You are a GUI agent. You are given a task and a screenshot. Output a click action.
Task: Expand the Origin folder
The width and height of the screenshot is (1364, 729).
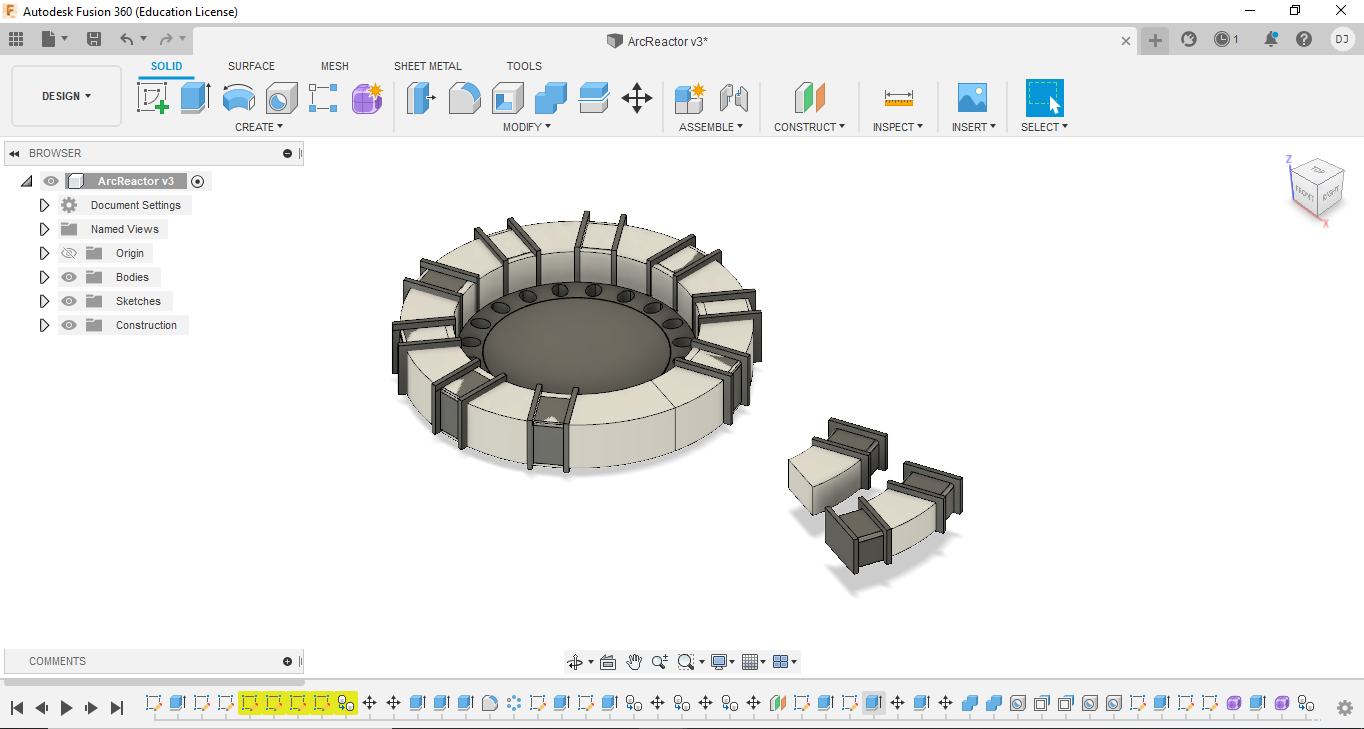[44, 253]
